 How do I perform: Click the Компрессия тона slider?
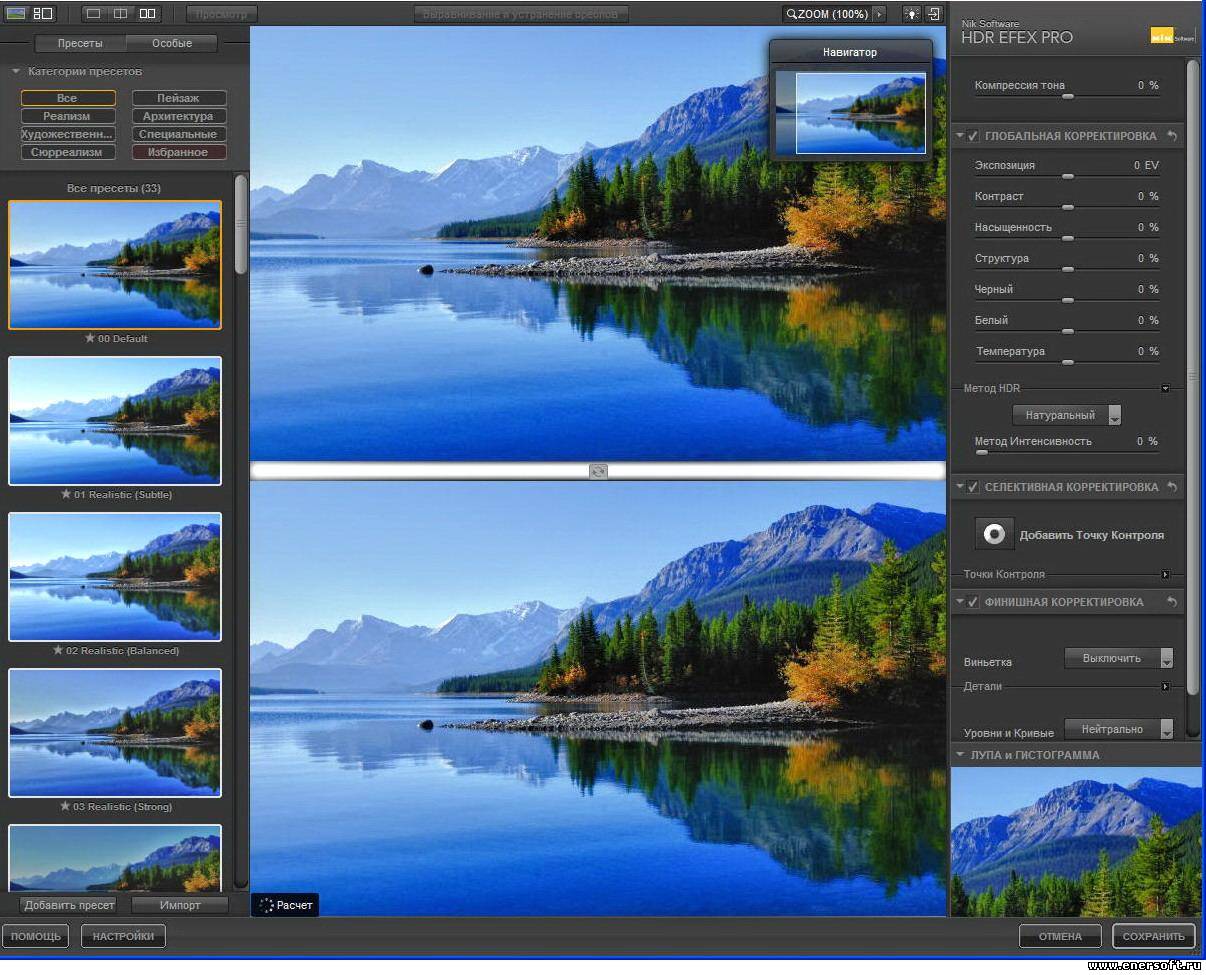[x=1067, y=96]
